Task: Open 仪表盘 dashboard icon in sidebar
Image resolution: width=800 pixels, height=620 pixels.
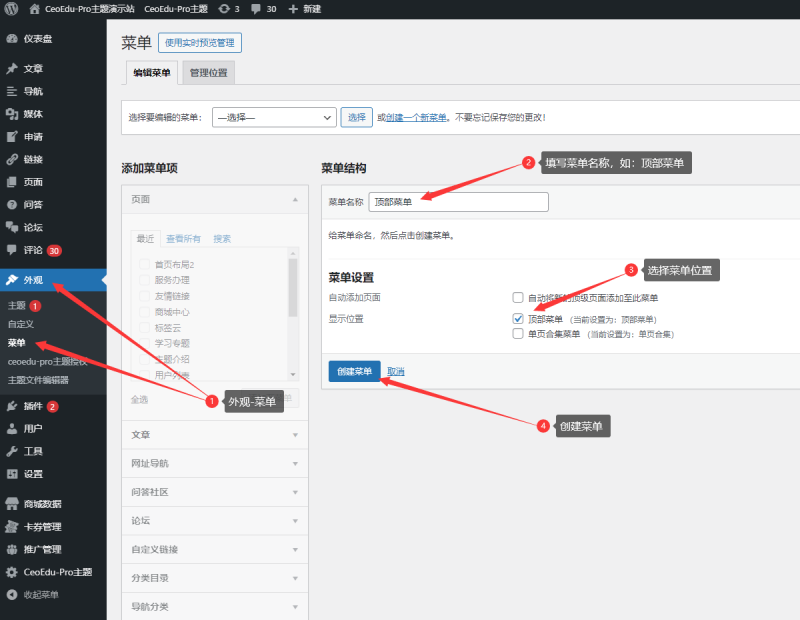Action: tap(12, 39)
